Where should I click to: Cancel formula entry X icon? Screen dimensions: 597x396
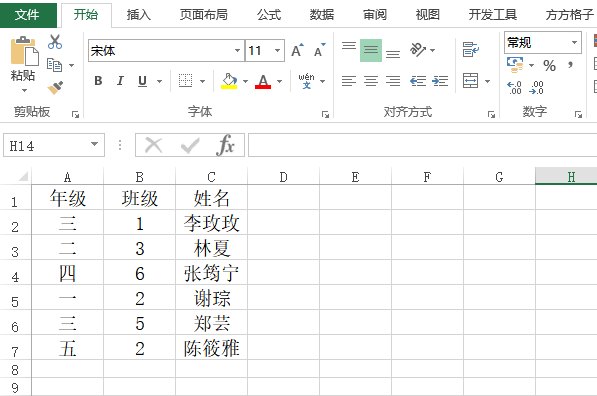coord(154,145)
